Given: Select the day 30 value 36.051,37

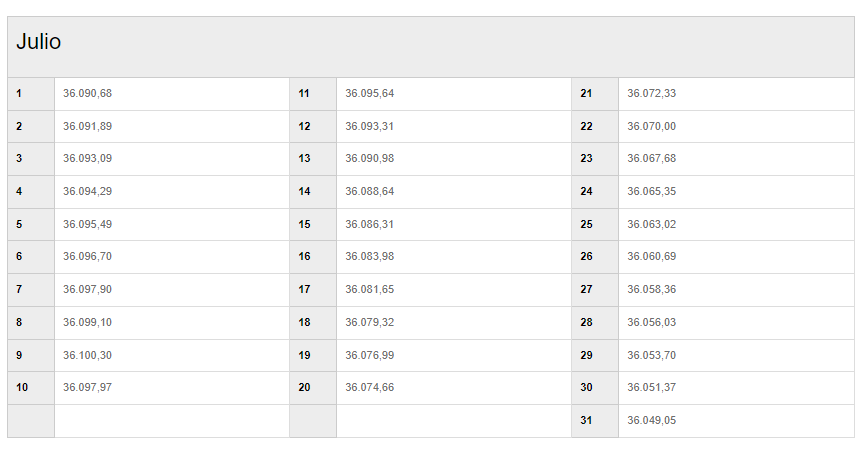Looking at the screenshot, I should 651,387.
